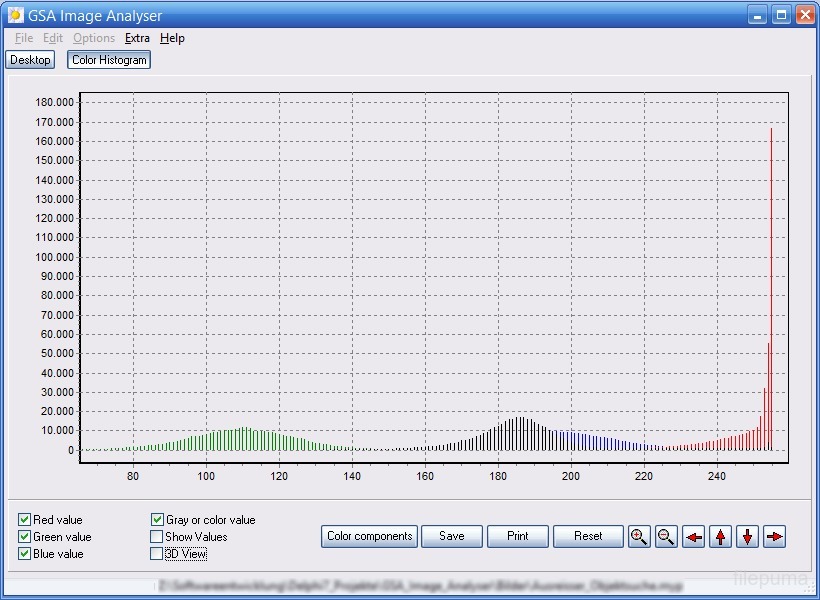Click the zoom in magnifier icon
Screen dimensions: 820x600
639,537
